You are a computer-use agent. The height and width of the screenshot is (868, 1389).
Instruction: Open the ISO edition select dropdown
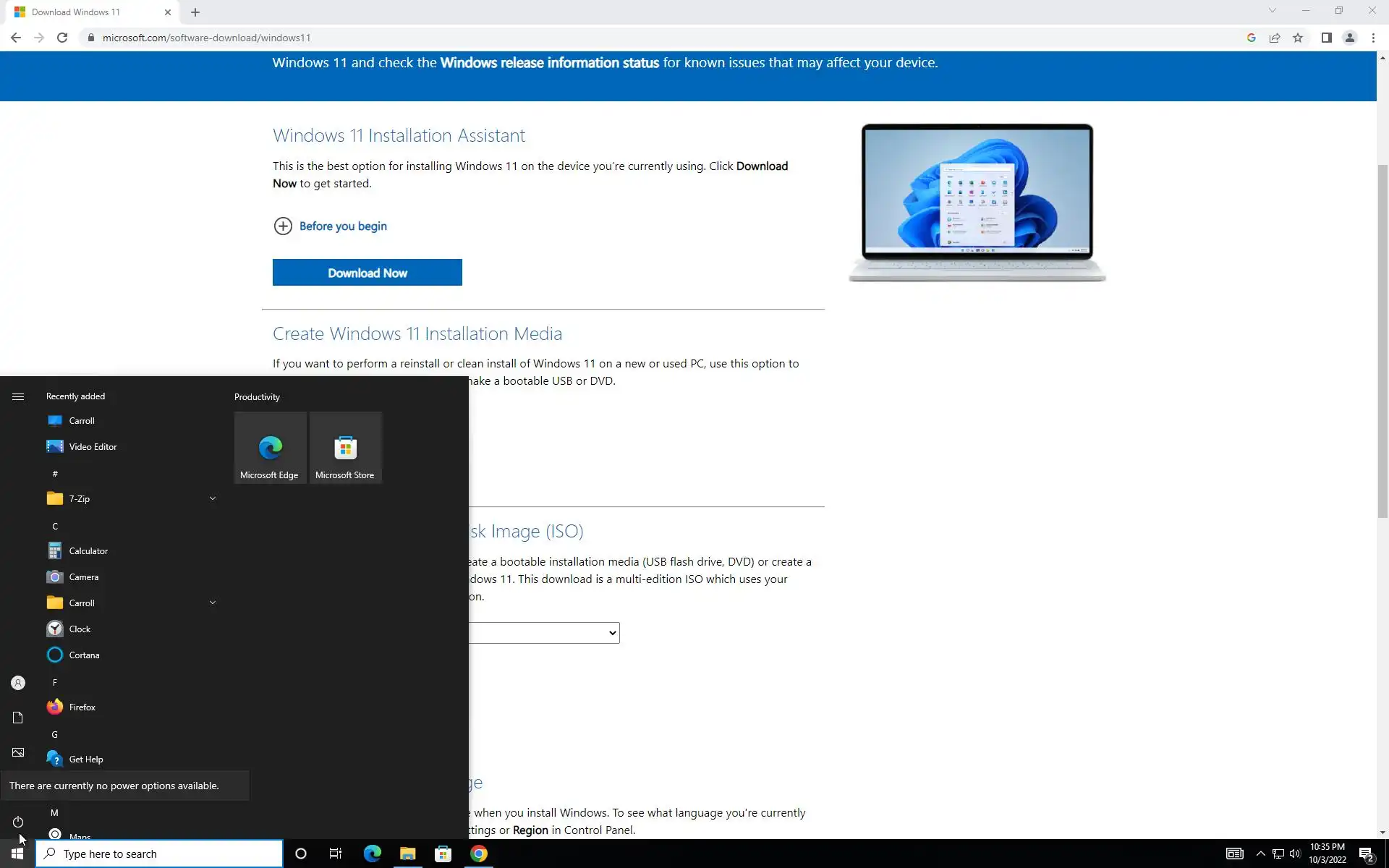(544, 633)
